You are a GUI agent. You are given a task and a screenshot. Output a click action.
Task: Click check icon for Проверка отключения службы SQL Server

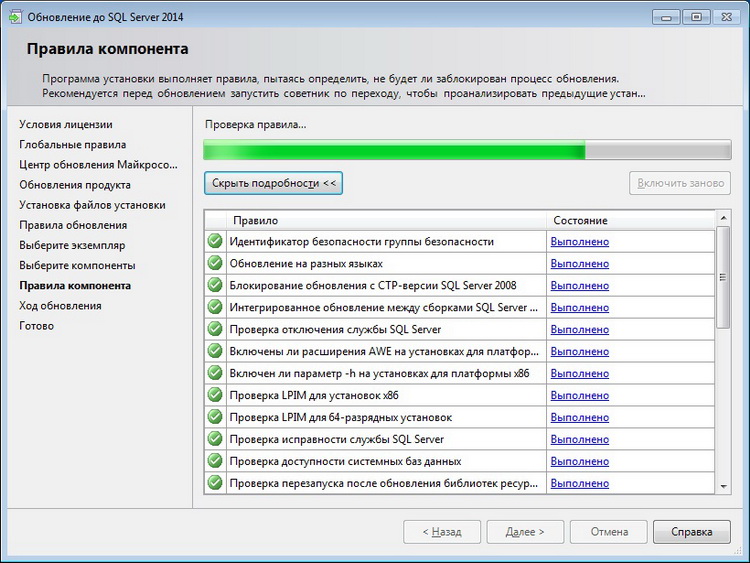(x=215, y=329)
